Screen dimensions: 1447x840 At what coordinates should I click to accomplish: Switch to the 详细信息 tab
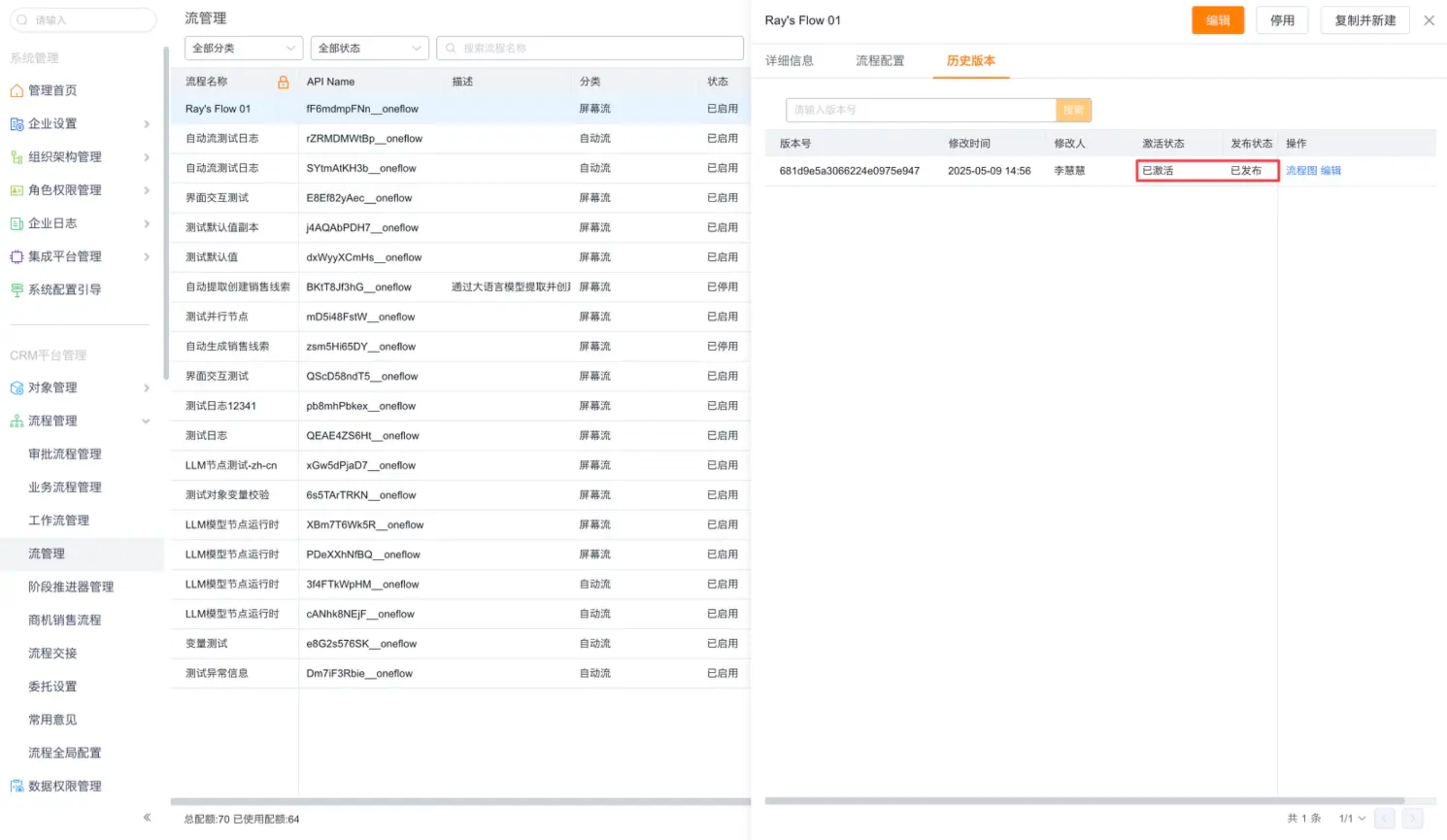point(789,61)
